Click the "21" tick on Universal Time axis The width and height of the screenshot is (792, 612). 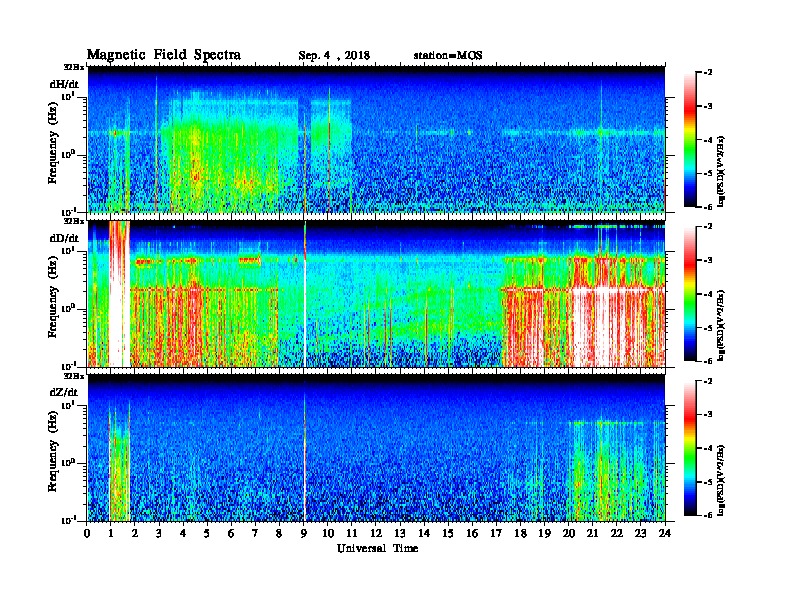click(592, 534)
